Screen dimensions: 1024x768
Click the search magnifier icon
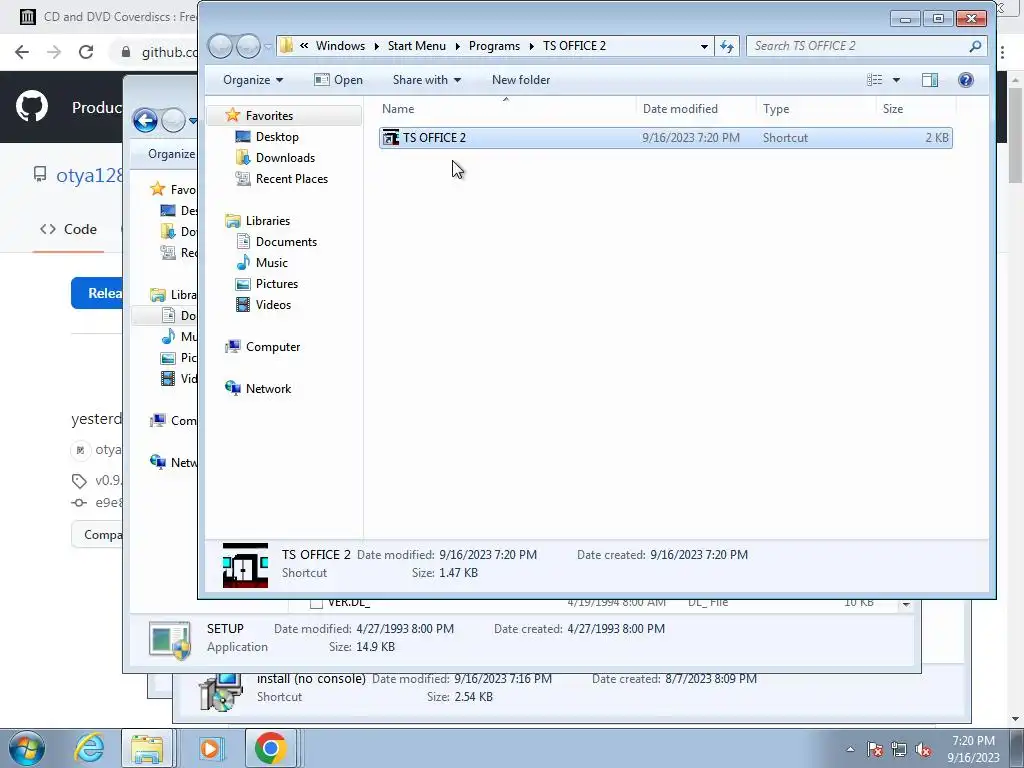click(975, 46)
